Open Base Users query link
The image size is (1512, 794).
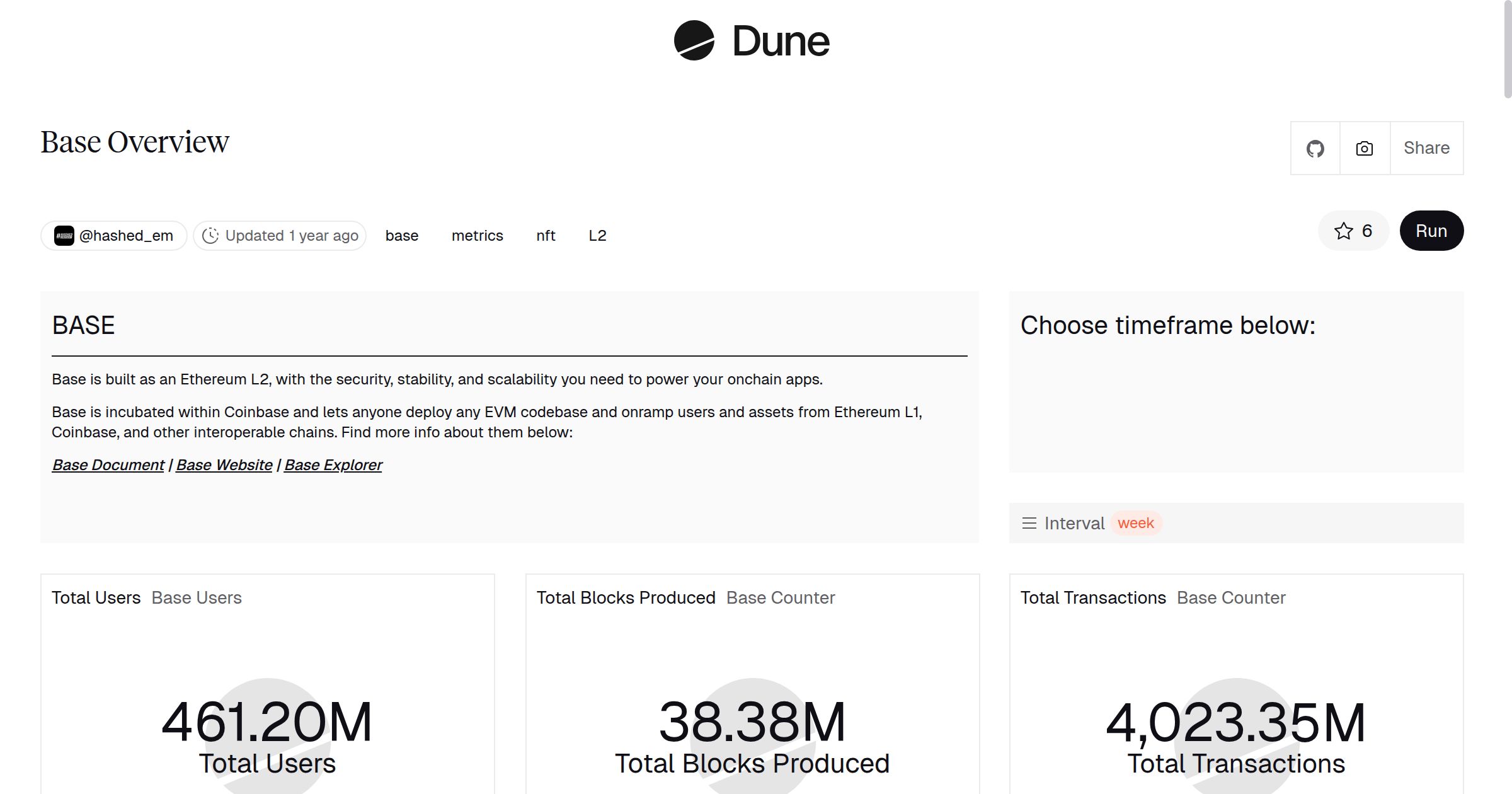coord(197,598)
